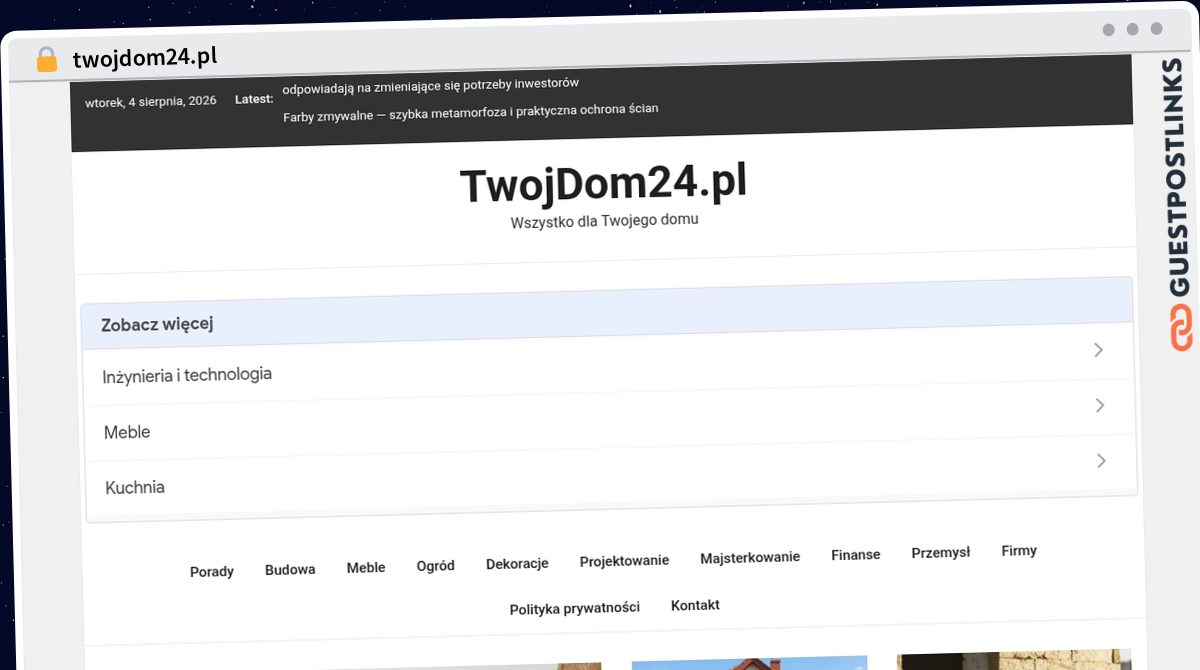This screenshot has width=1200, height=670.
Task: Open the Firmy menu item
Action: pyautogui.click(x=1019, y=550)
